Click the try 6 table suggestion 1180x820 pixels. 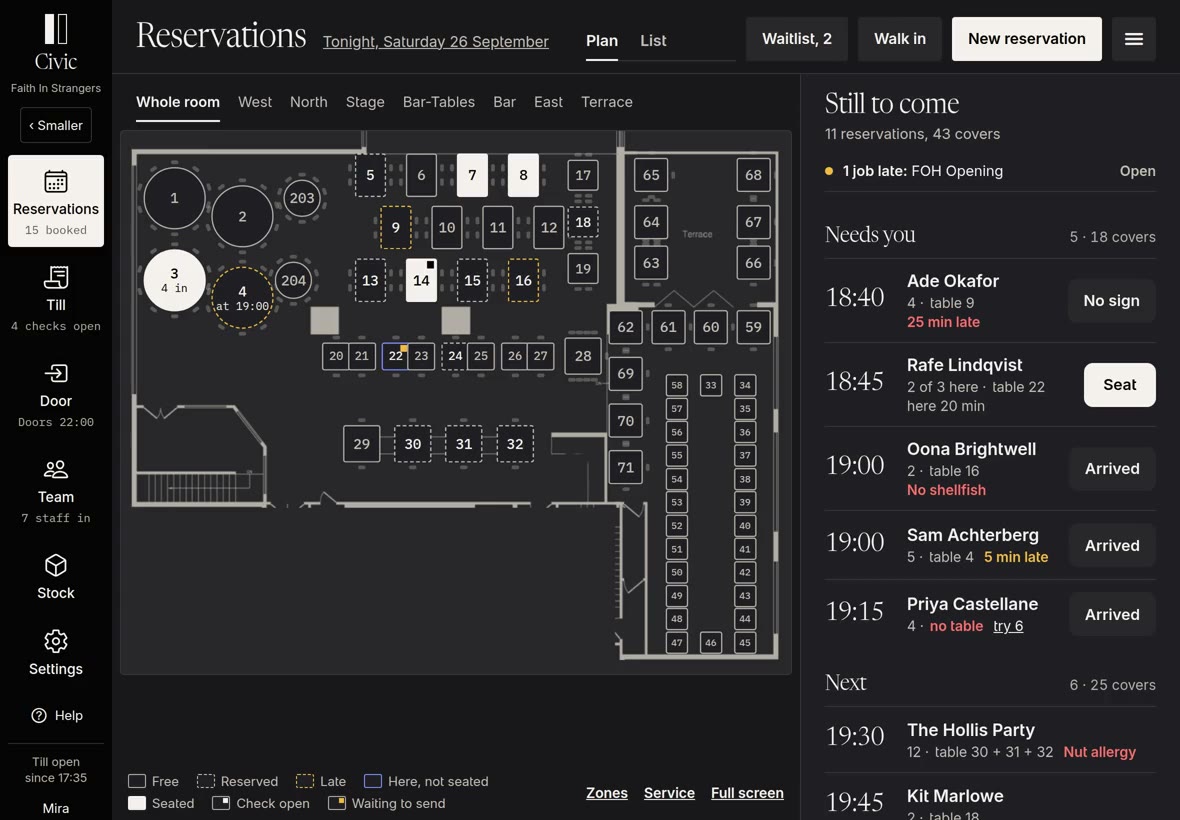click(x=1008, y=626)
